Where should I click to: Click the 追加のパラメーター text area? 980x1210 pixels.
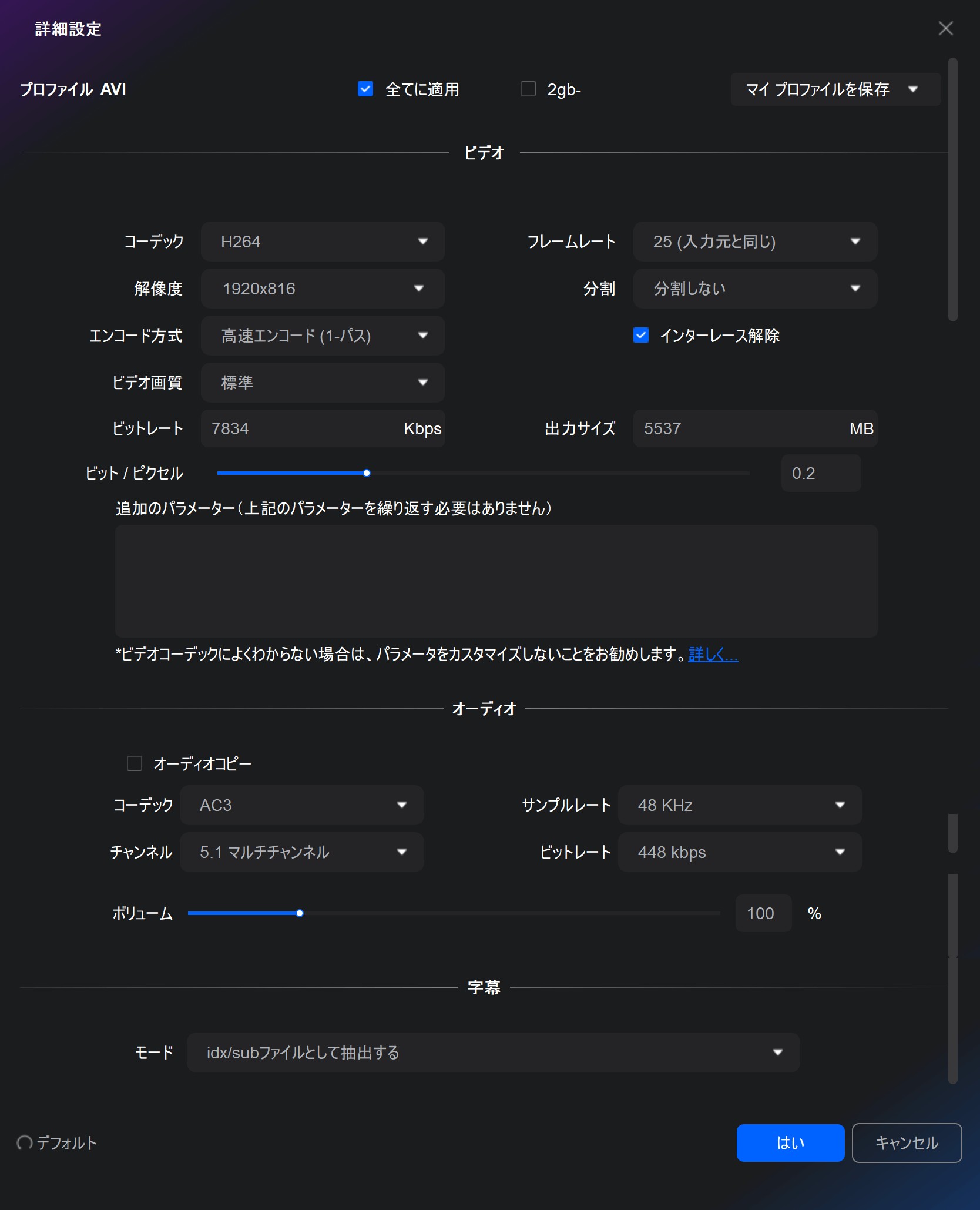click(496, 581)
